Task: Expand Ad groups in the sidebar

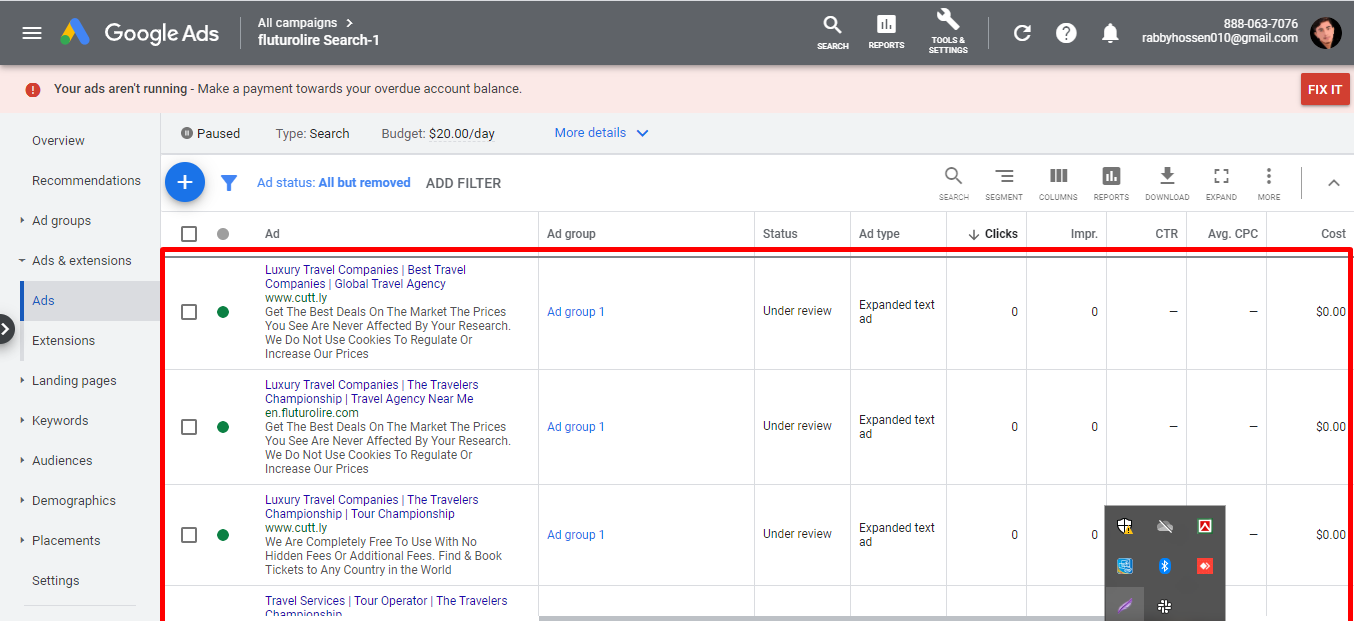Action: point(61,221)
